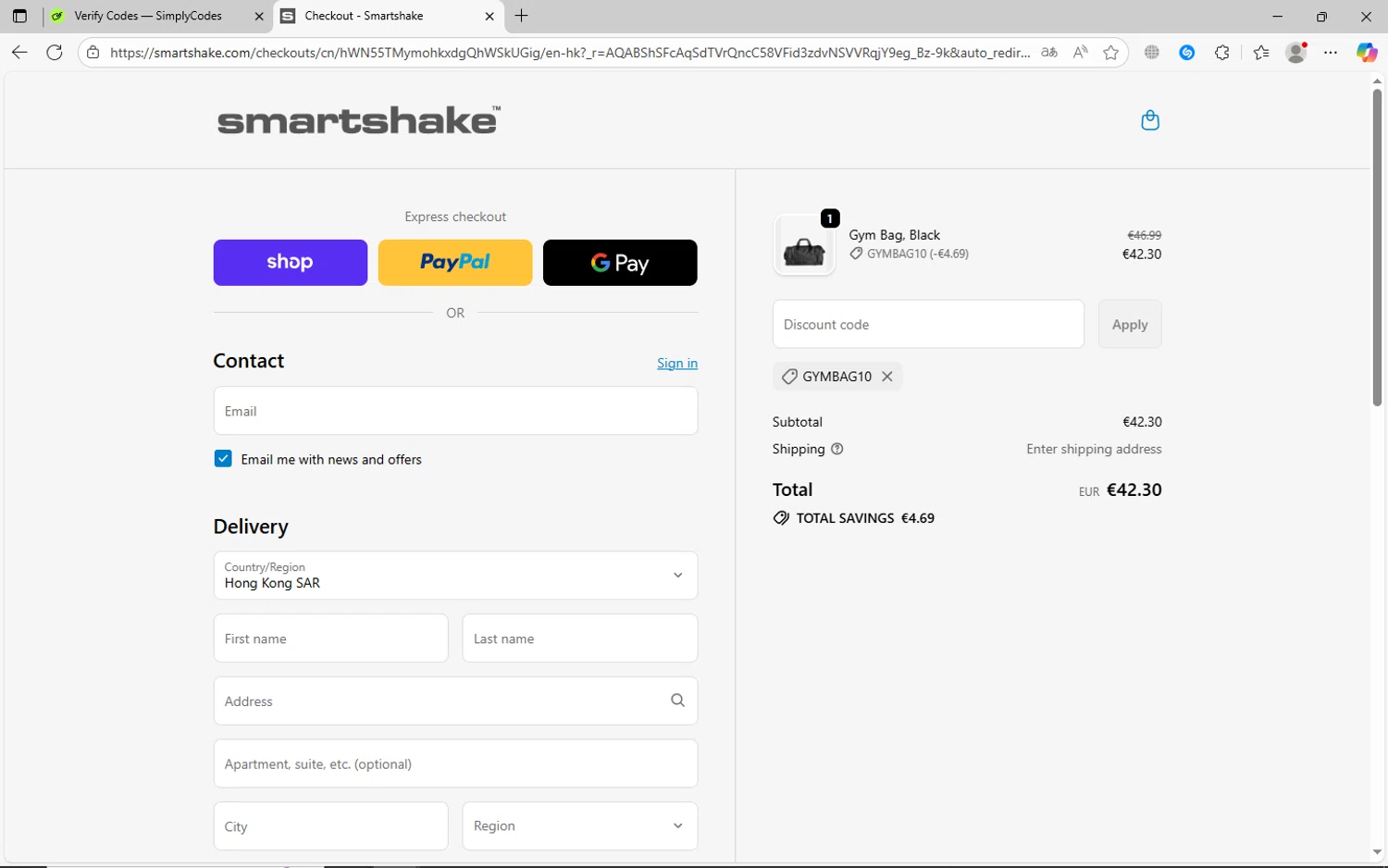Viewport: 1388px width, 868px height.
Task: Click the browser Back arrow
Action: [x=19, y=53]
